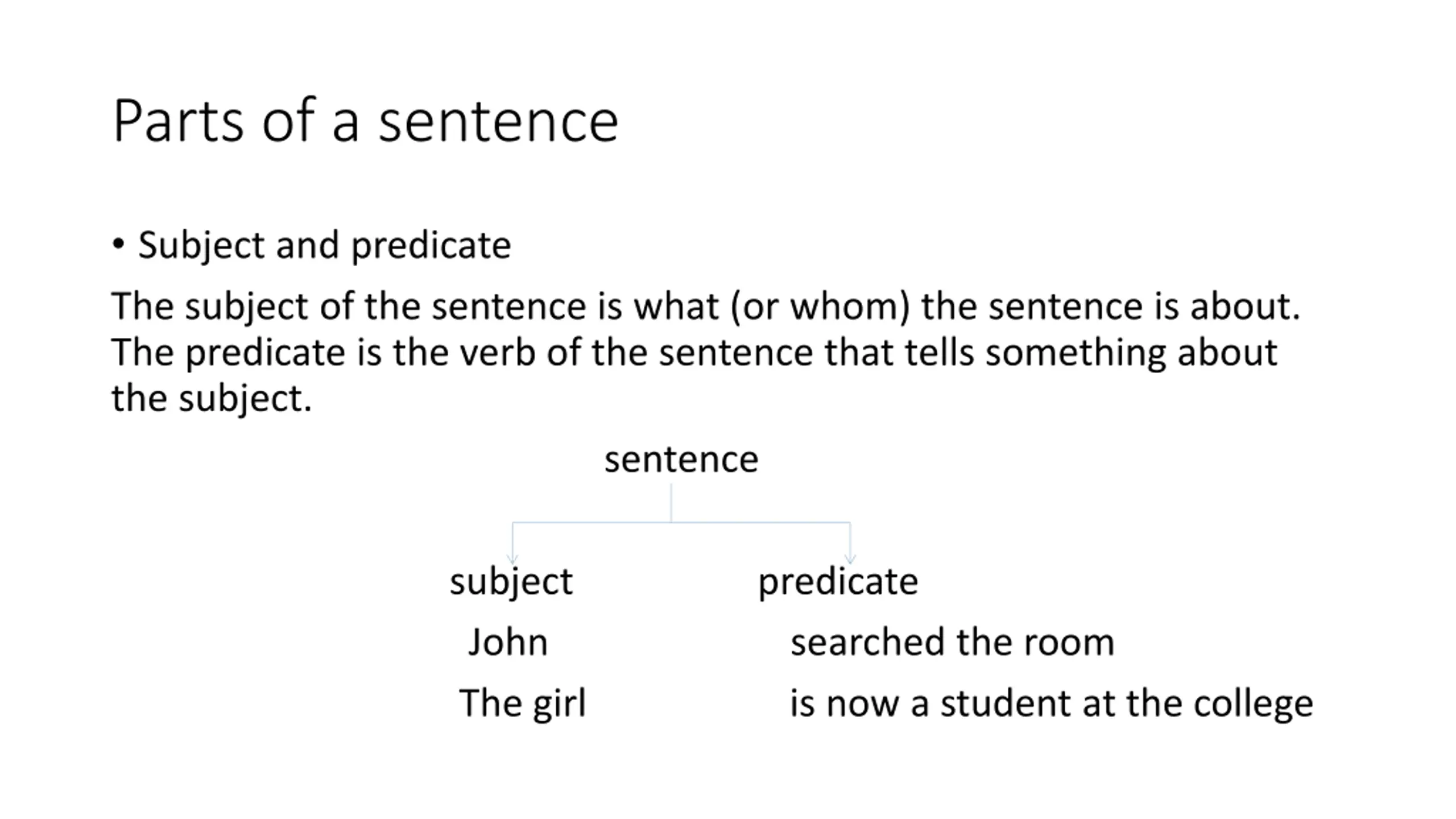Click the phrase searched the room
This screenshot has width=1456, height=819.
(x=953, y=643)
